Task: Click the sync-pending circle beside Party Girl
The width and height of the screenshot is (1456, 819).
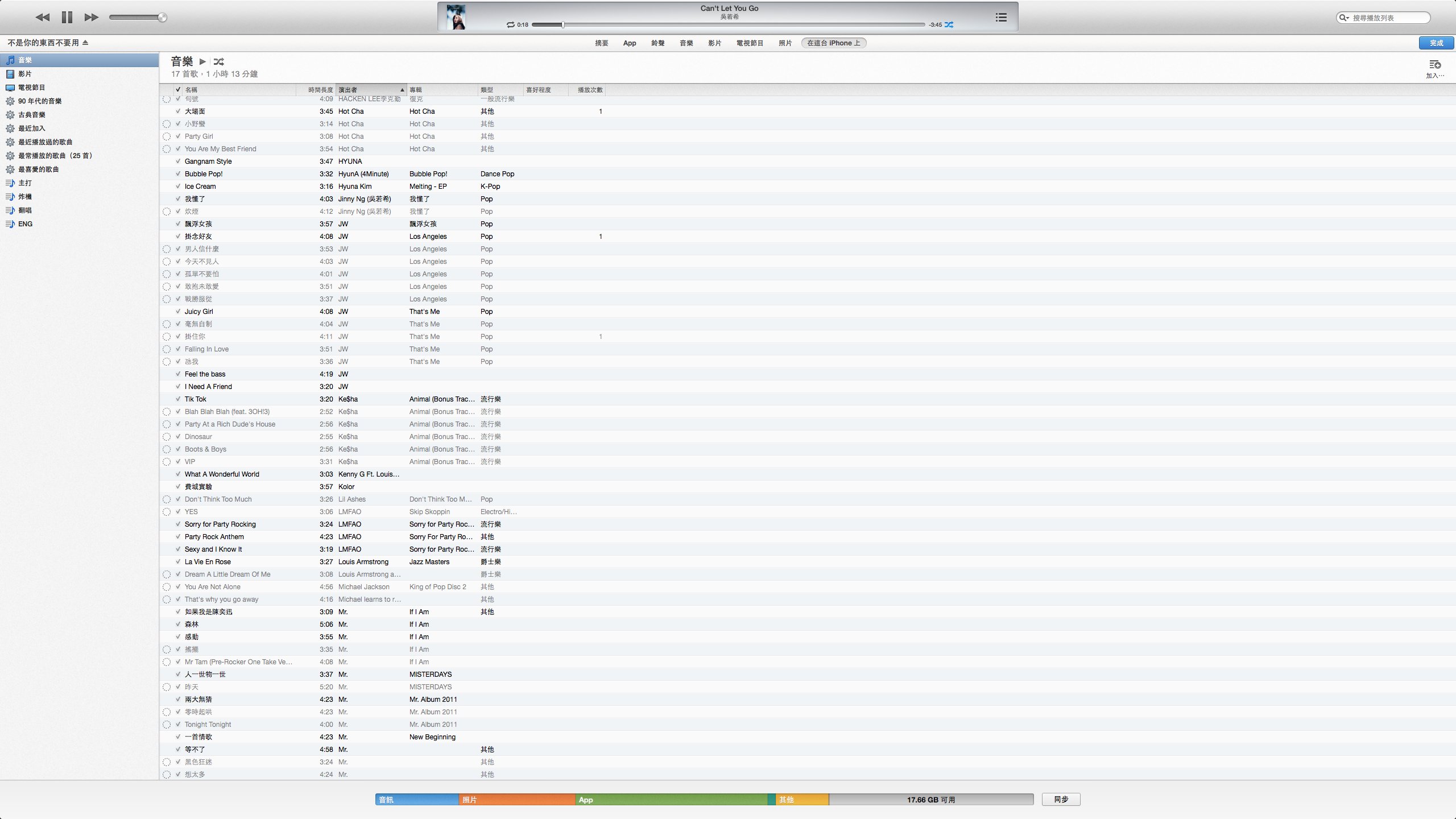Action: (167, 136)
